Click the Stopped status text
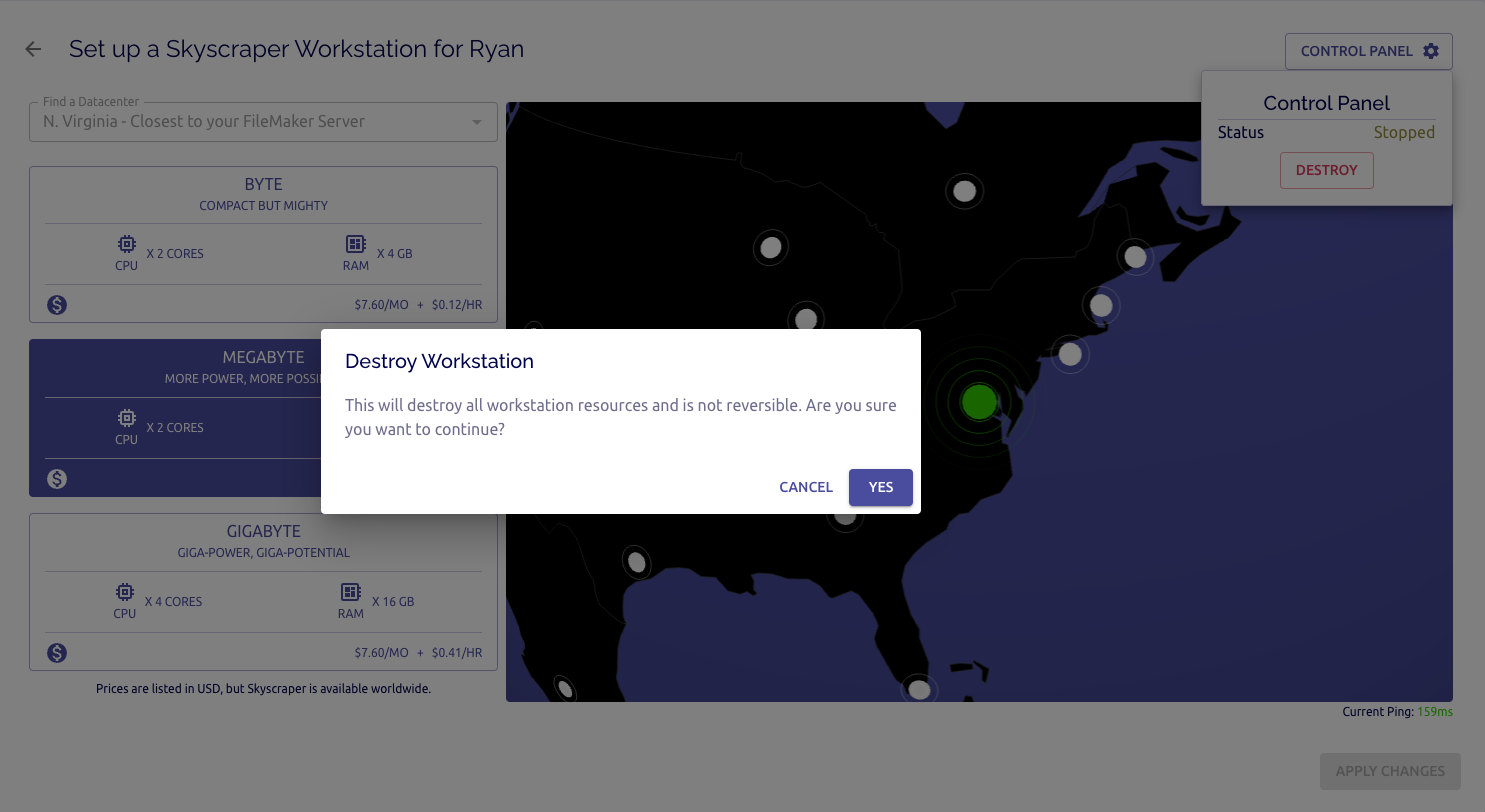 1404,132
